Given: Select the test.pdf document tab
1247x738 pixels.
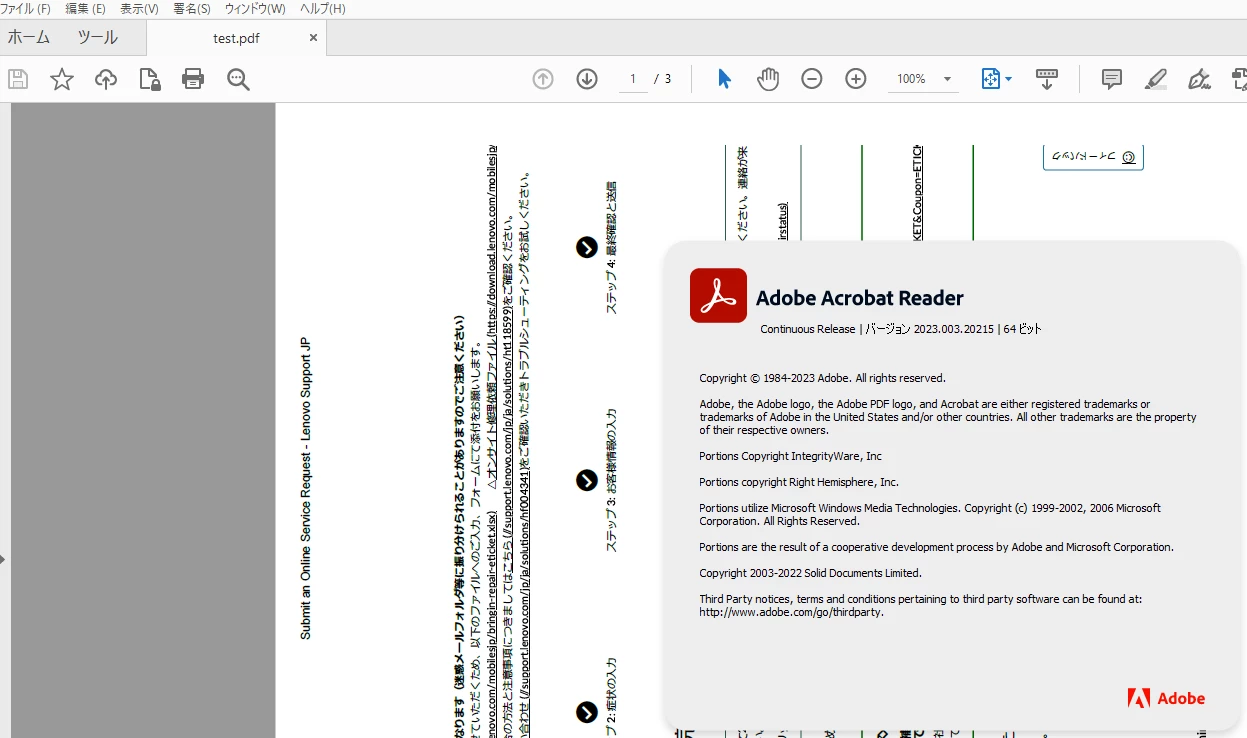Looking at the screenshot, I should coord(236,38).
